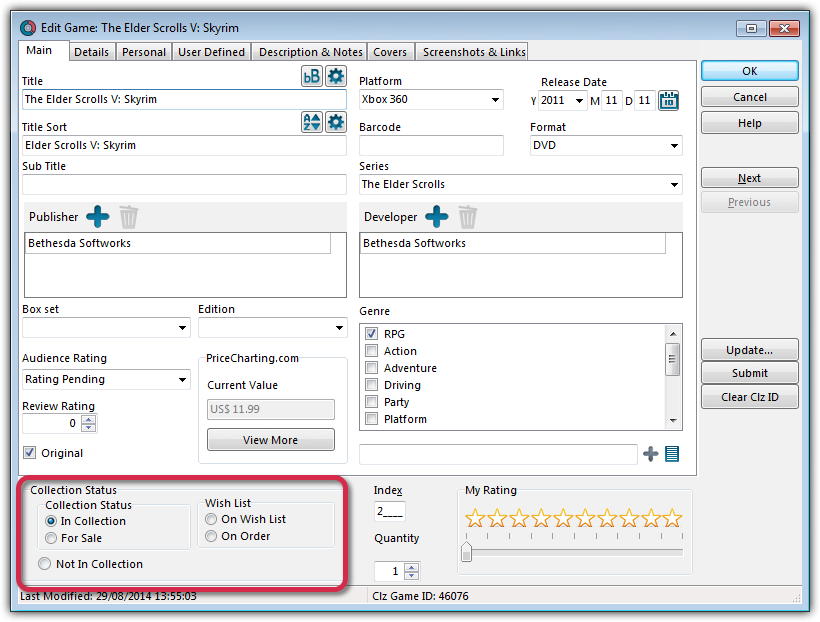This screenshot has height=622, width=820.
Task: Click the My Rating slider thumb
Action: pos(466,552)
